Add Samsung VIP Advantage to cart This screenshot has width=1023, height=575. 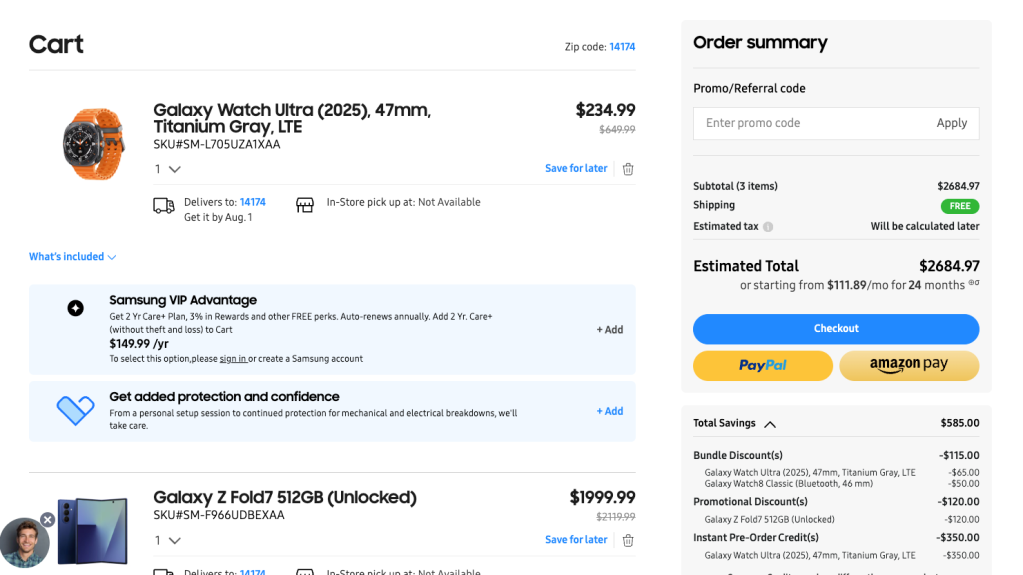pyautogui.click(x=609, y=329)
